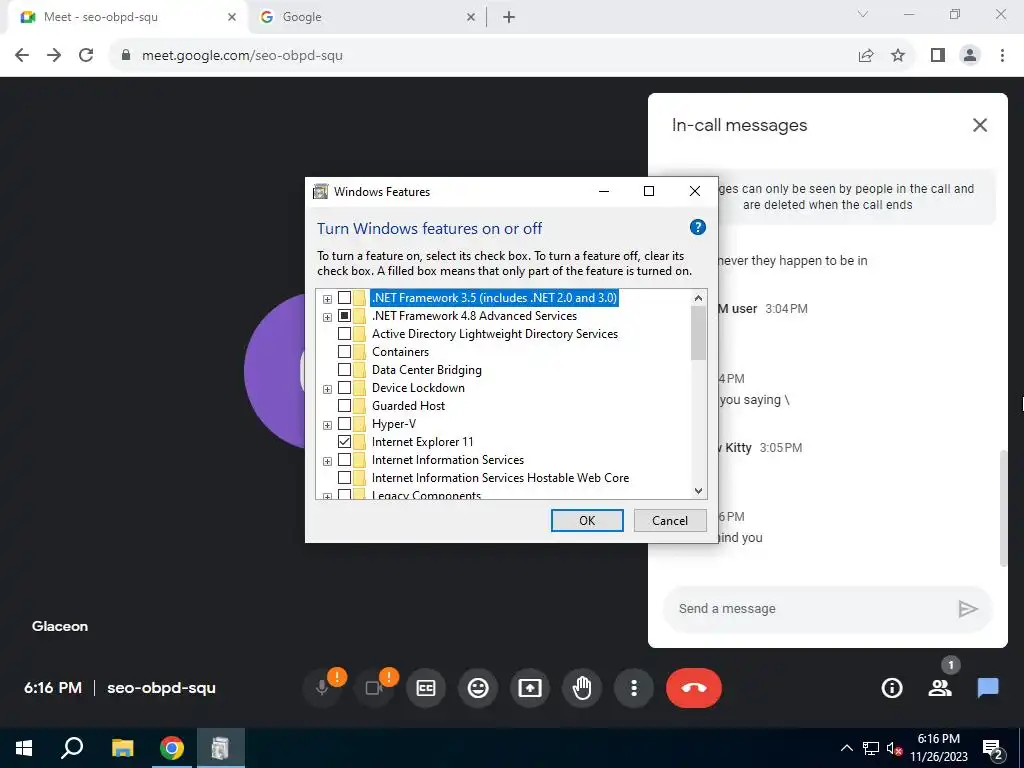Enable Data Center Bridging checkbox

[344, 370]
